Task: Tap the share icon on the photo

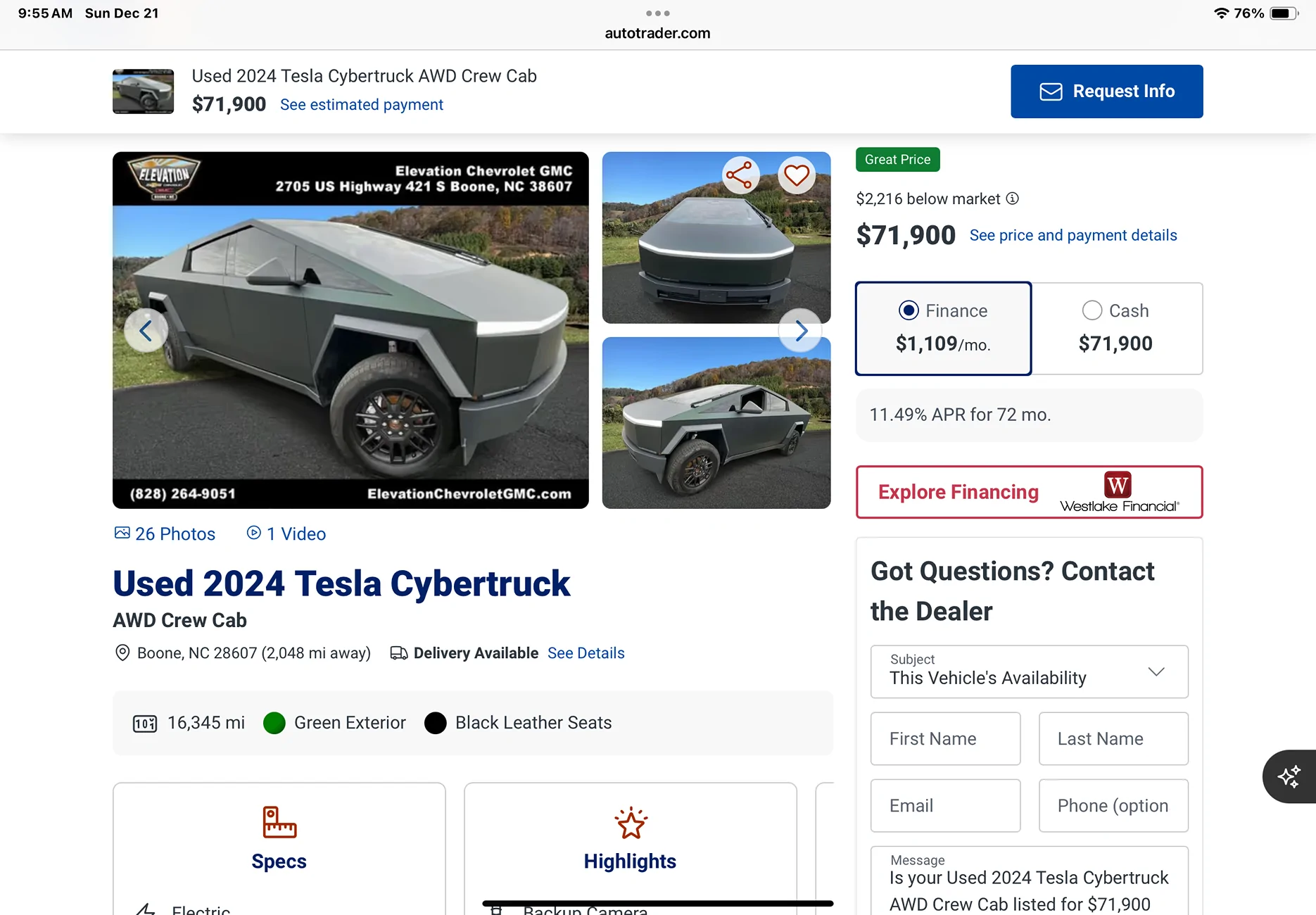Action: point(740,175)
